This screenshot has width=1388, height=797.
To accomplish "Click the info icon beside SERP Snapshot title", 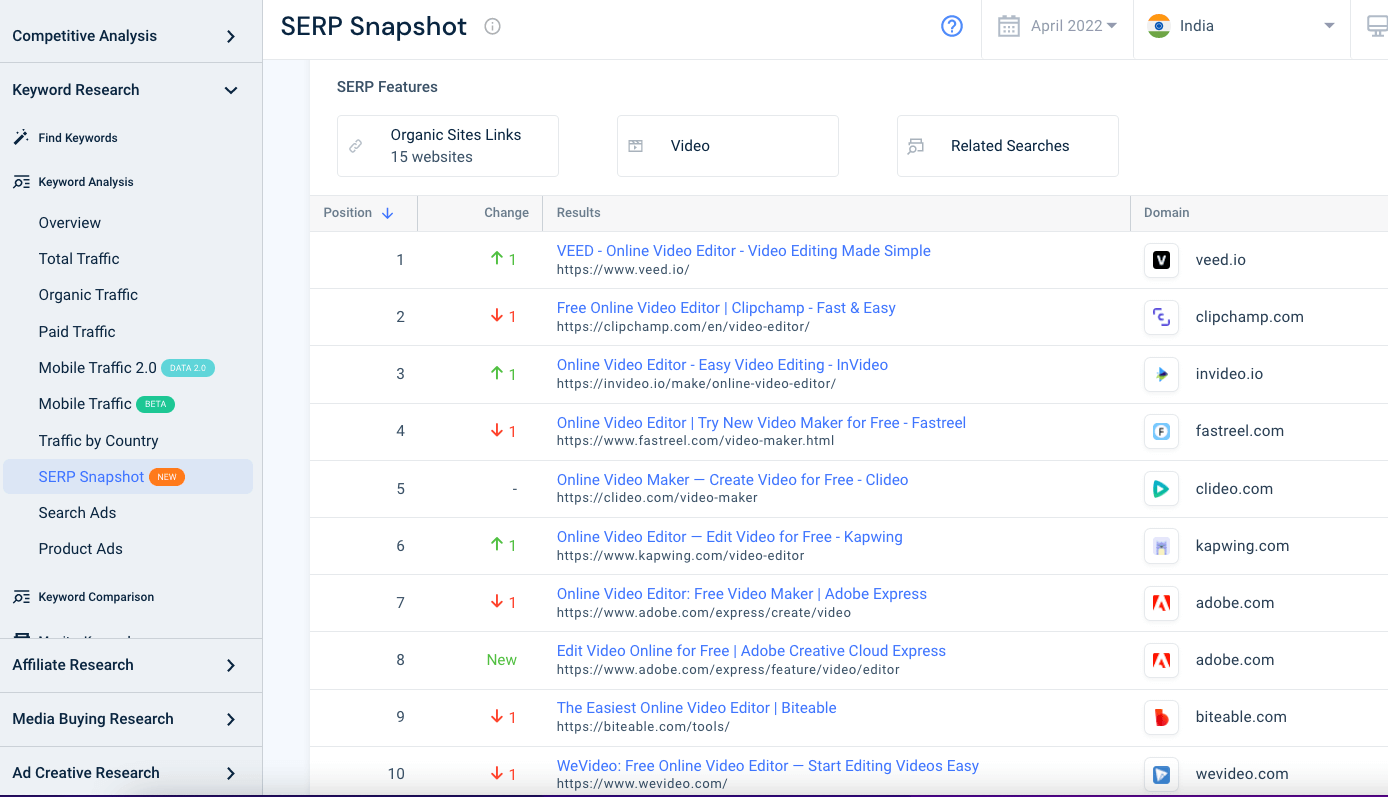I will (x=491, y=26).
